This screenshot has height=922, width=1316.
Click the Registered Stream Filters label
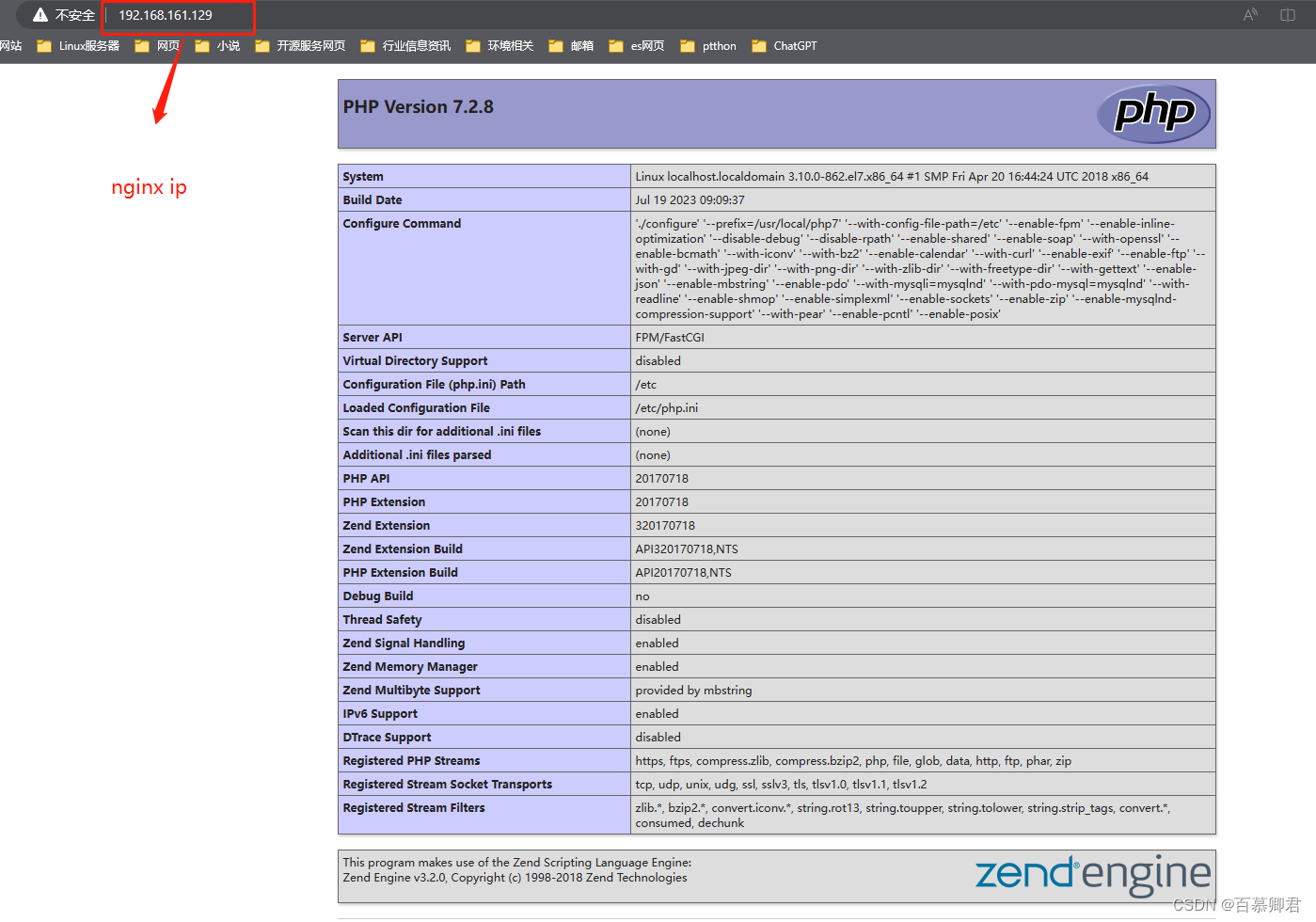point(414,808)
